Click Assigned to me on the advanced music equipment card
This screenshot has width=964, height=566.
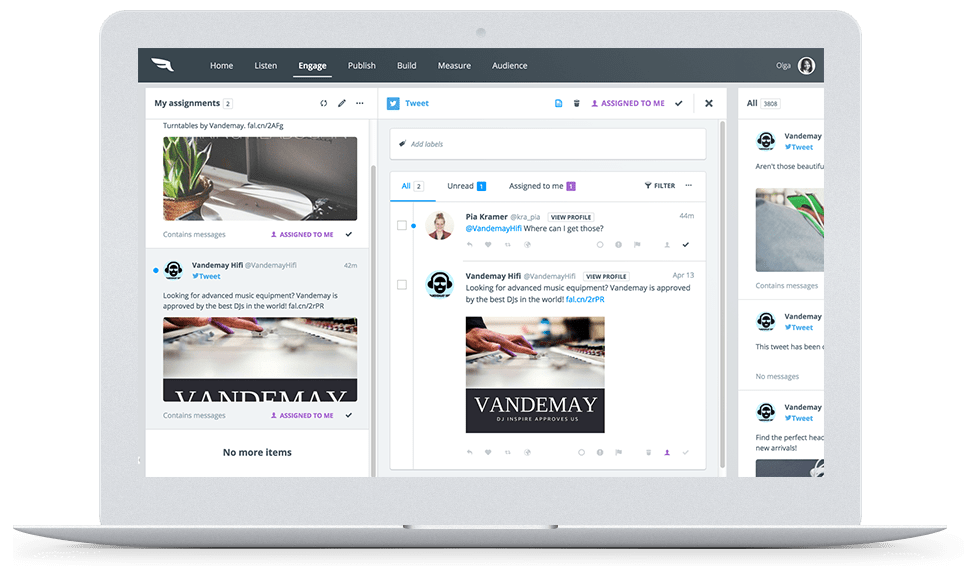[302, 415]
